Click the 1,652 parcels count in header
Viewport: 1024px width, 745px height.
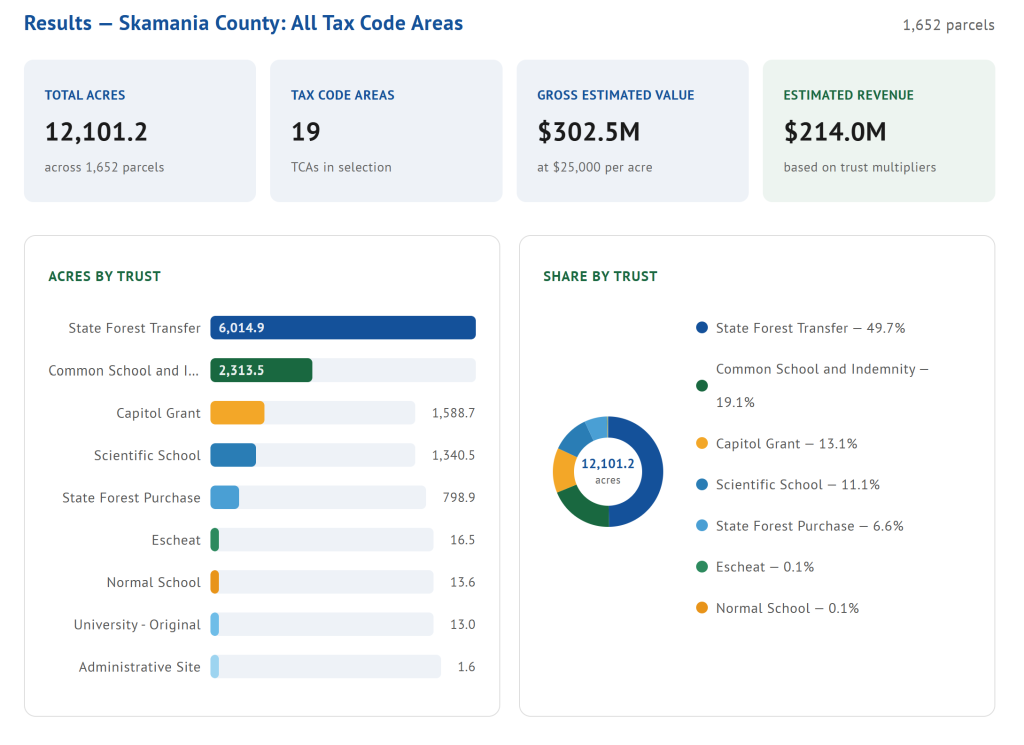pos(948,25)
